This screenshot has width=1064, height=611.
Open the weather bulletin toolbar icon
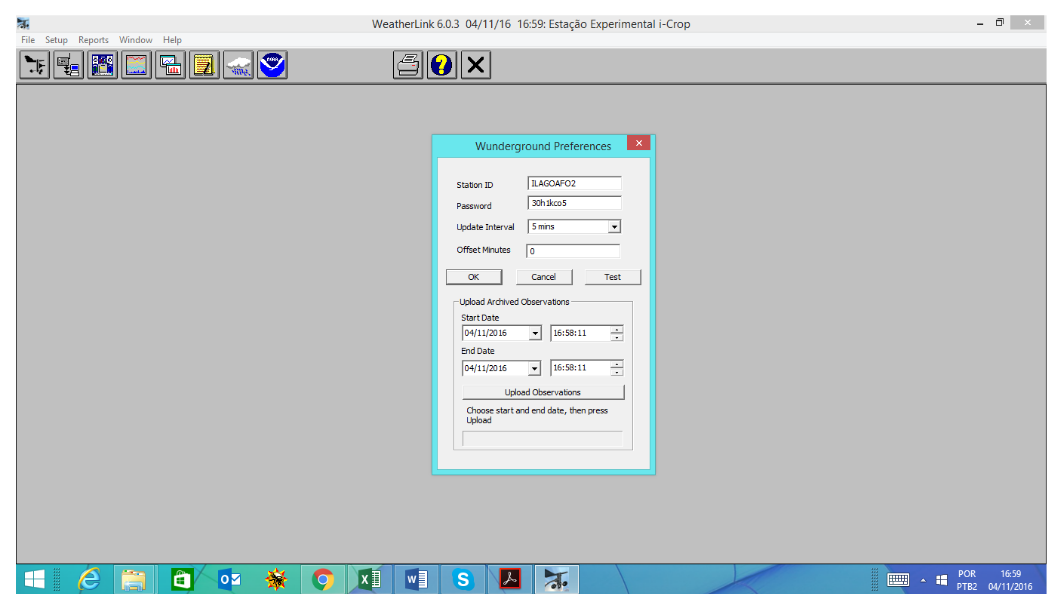pos(103,66)
